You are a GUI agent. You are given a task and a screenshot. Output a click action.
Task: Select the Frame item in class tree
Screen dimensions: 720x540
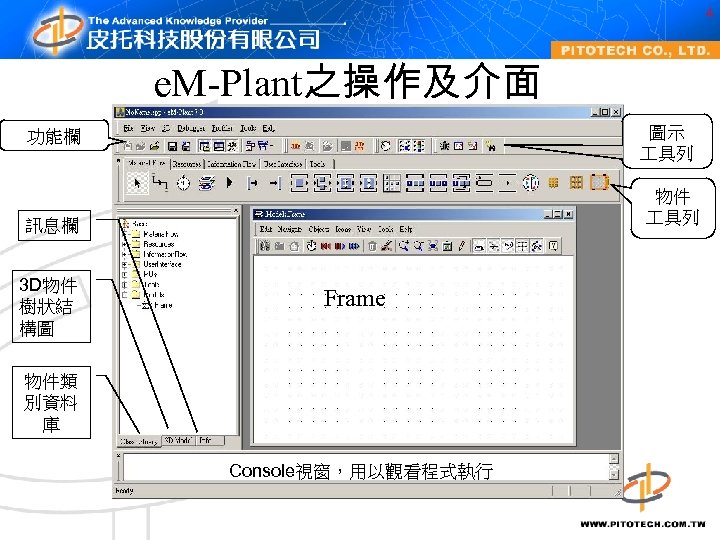[x=163, y=305]
